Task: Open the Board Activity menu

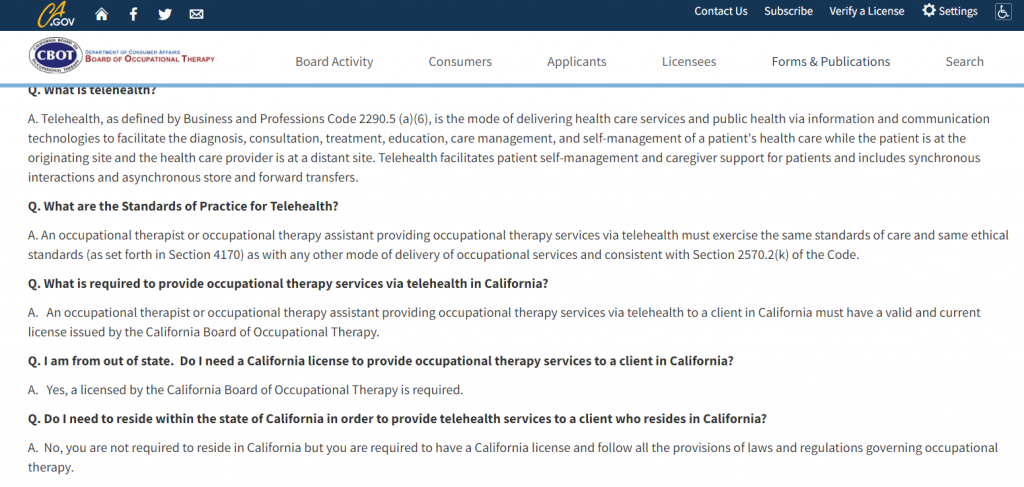Action: [x=334, y=61]
